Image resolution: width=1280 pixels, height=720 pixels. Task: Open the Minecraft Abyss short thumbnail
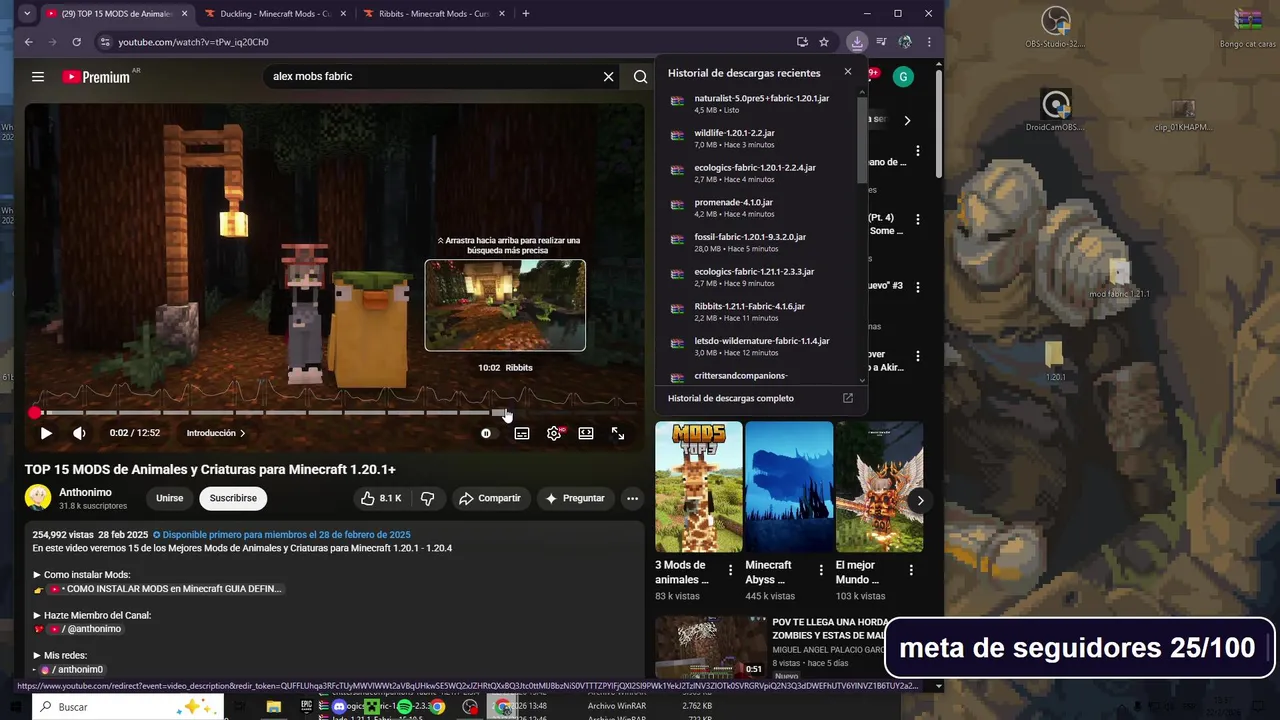(x=789, y=487)
